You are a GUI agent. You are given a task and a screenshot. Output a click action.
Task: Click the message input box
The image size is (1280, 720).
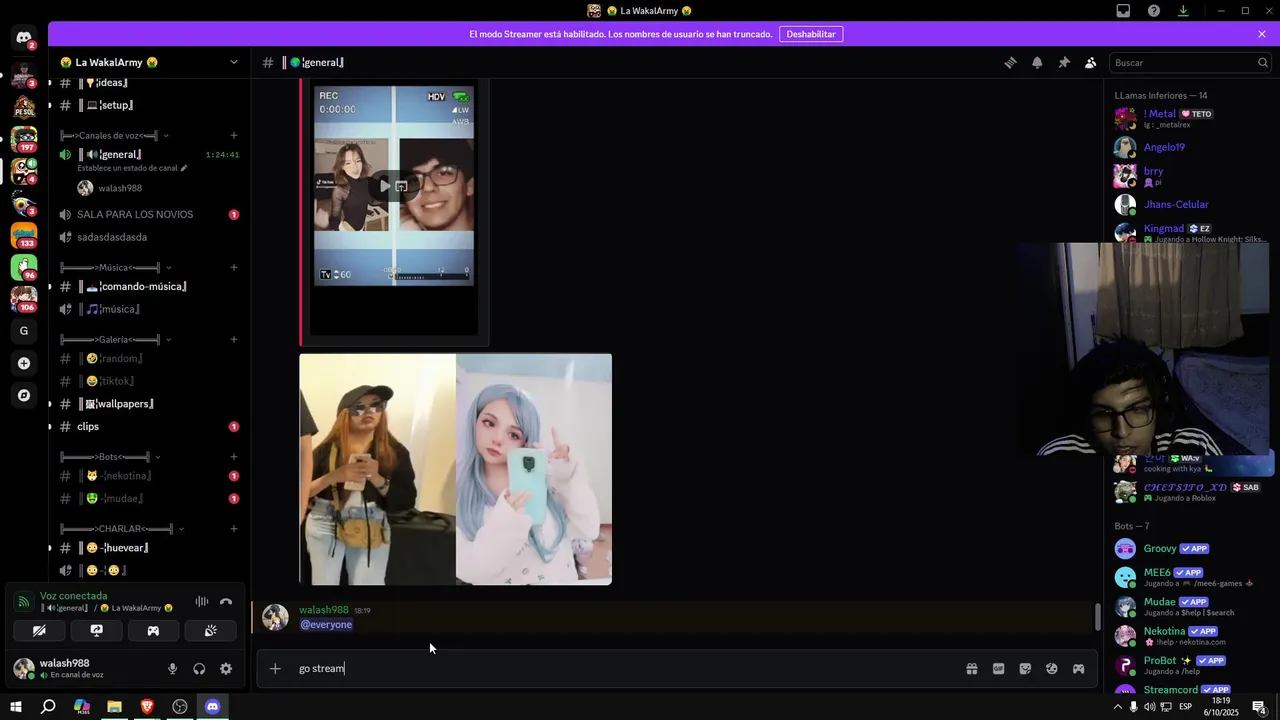(625, 668)
